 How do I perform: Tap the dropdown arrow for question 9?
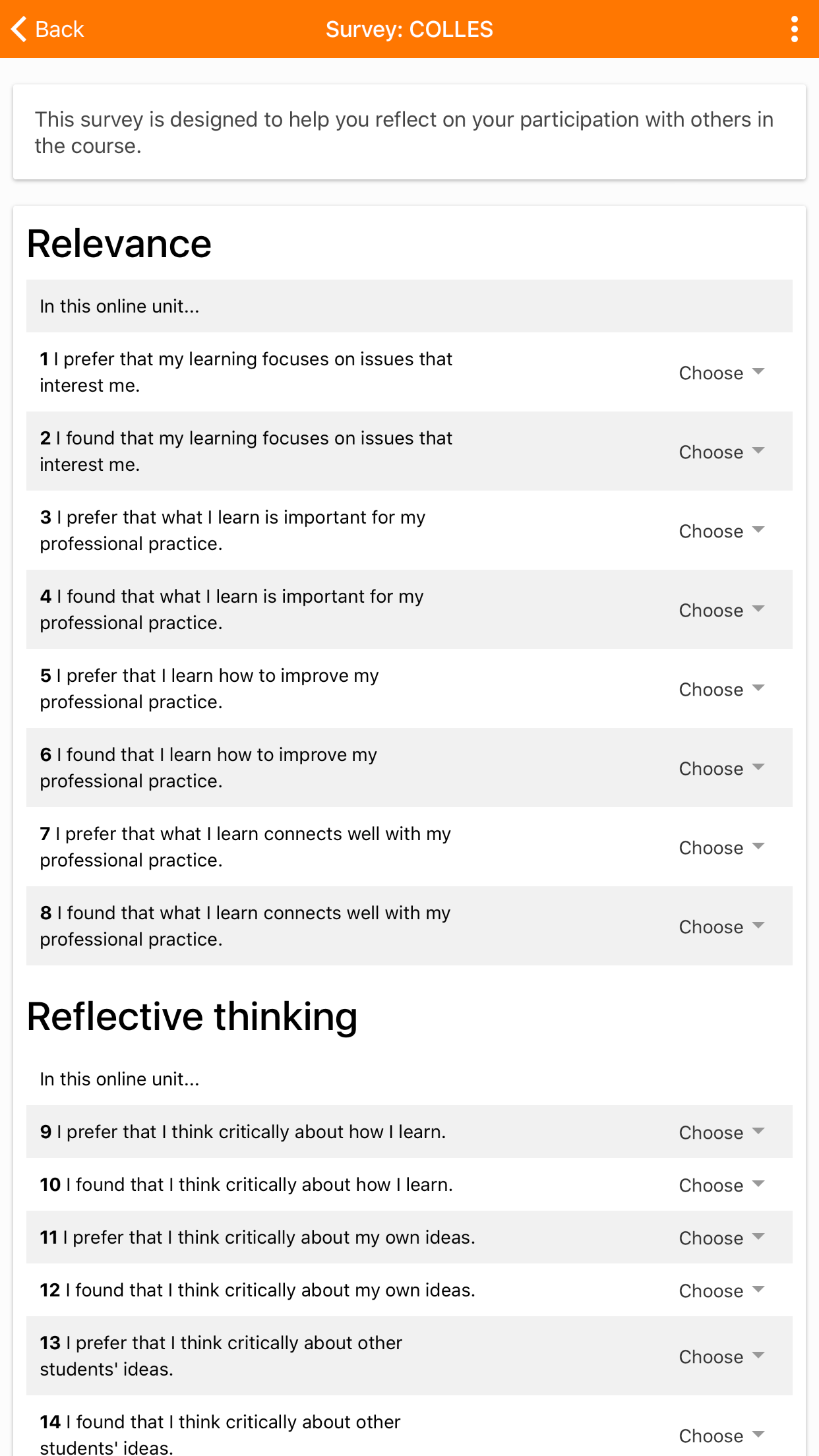click(758, 1132)
